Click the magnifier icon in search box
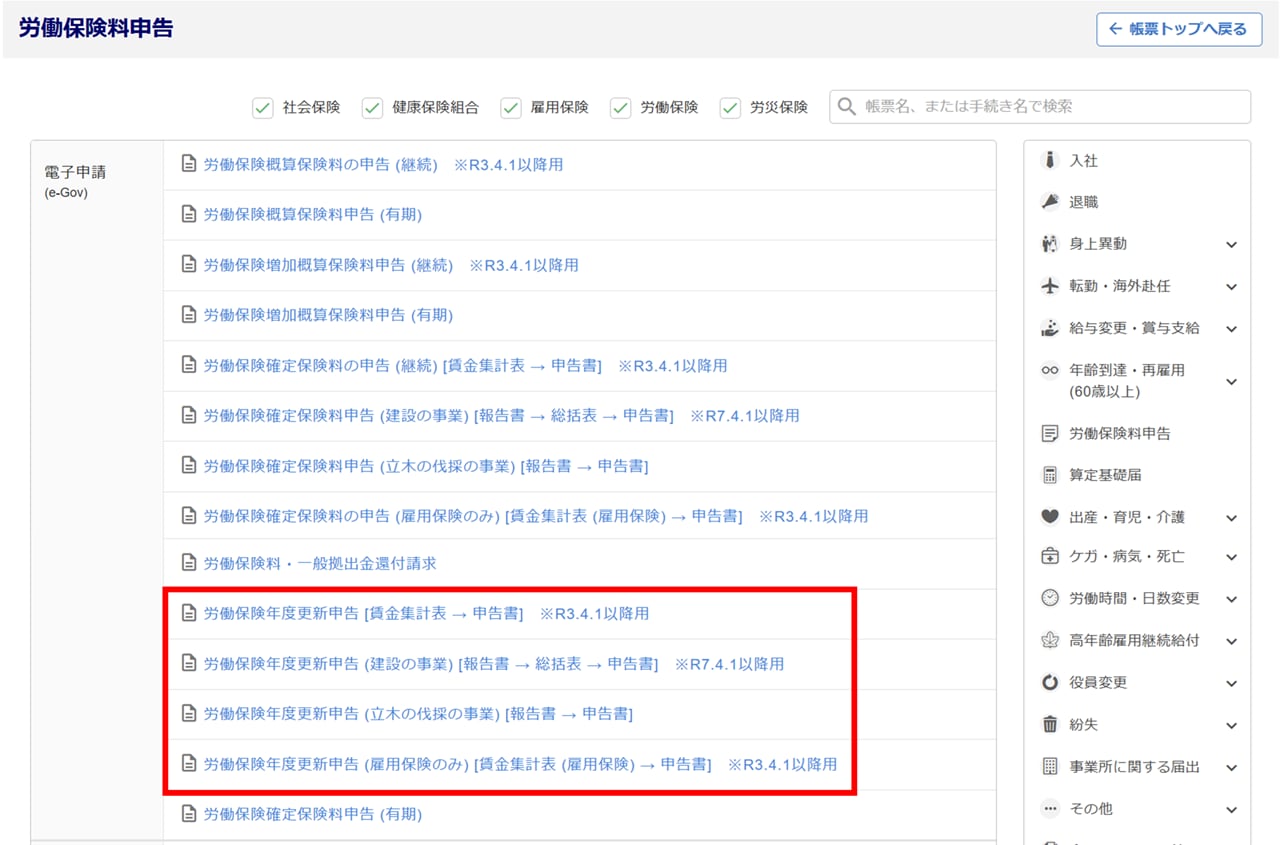 [847, 107]
